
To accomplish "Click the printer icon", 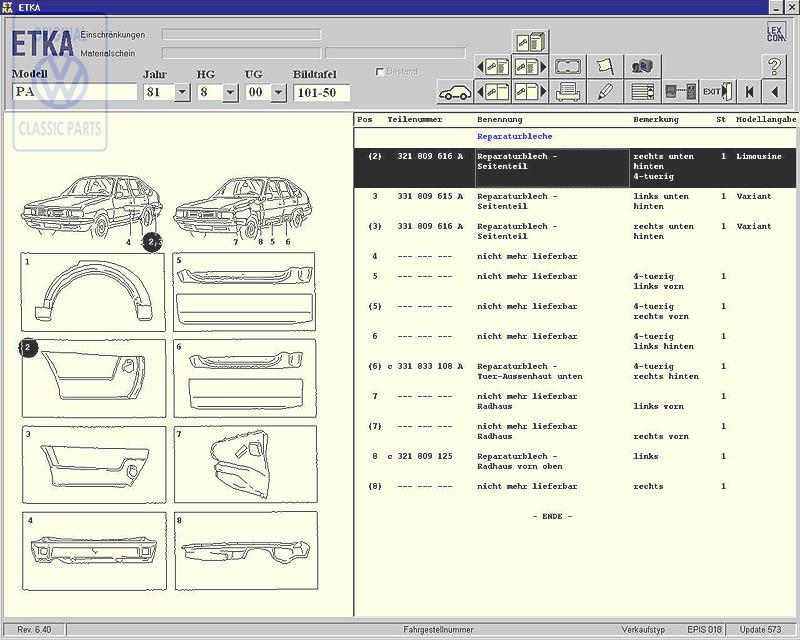I will (569, 92).
